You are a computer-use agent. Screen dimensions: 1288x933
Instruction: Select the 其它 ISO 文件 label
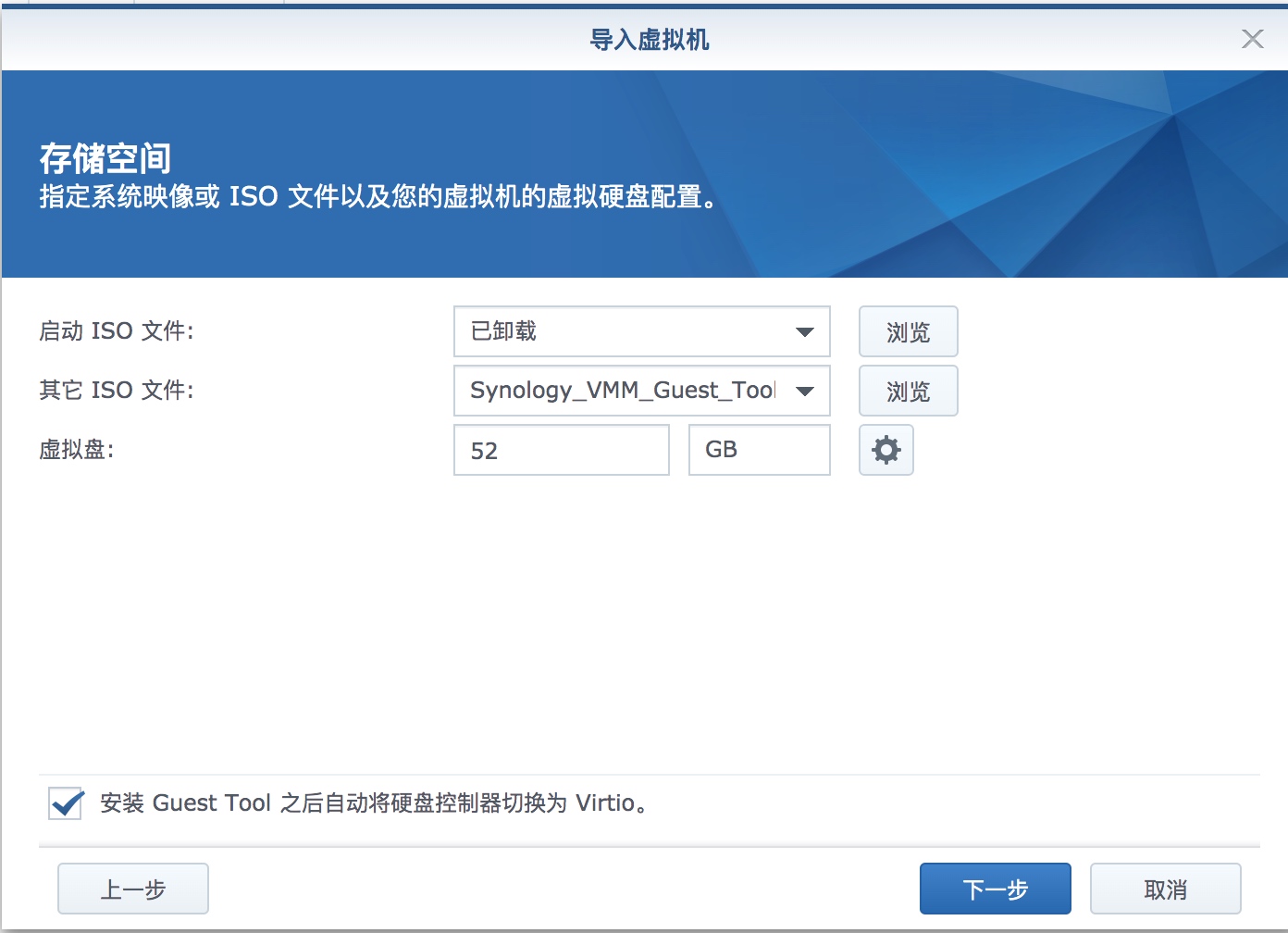(x=117, y=391)
